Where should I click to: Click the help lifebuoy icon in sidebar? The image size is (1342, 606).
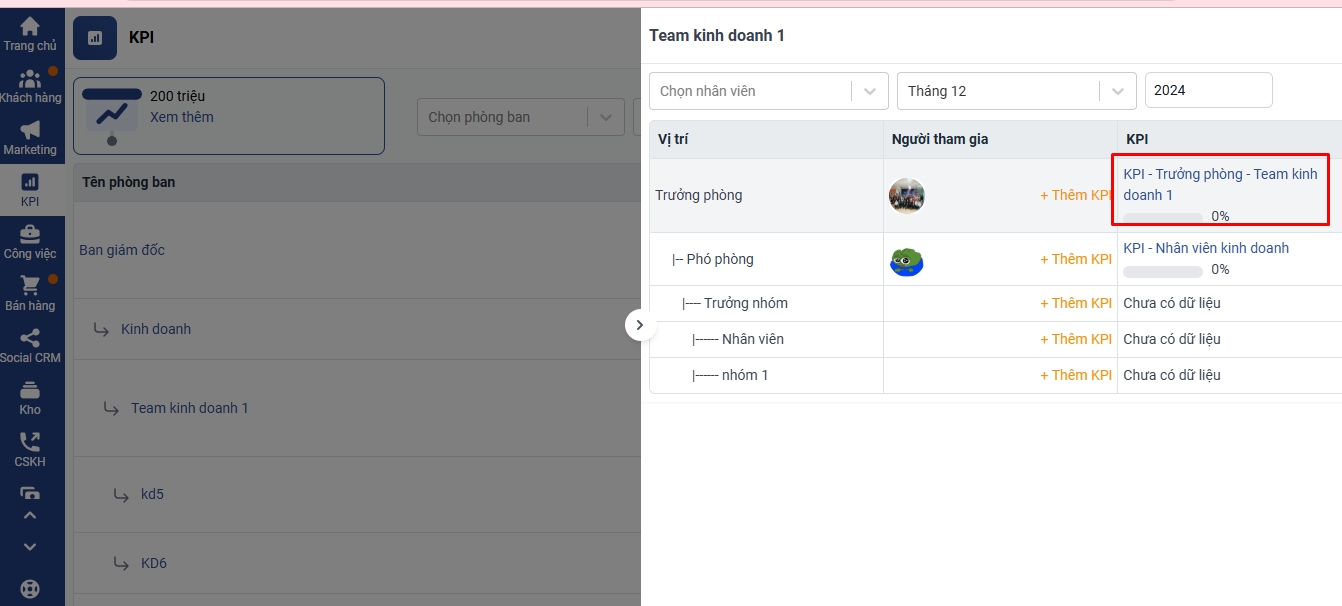pos(30,589)
